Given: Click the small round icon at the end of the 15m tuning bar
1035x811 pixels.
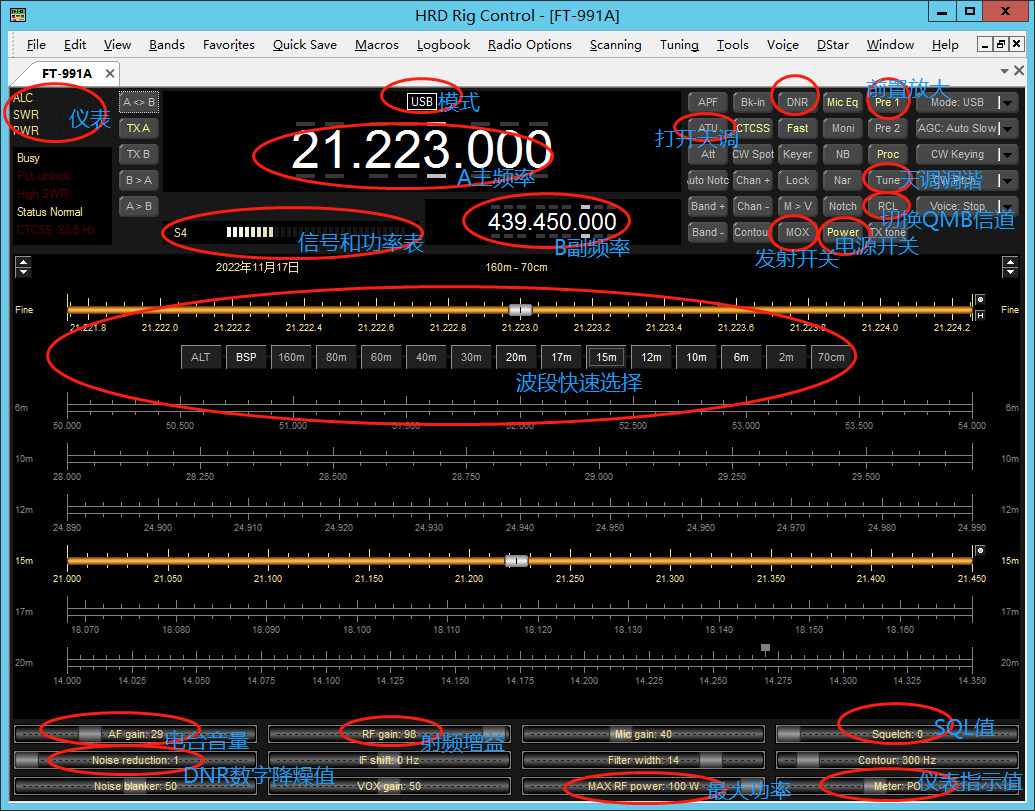Looking at the screenshot, I should 980,550.
